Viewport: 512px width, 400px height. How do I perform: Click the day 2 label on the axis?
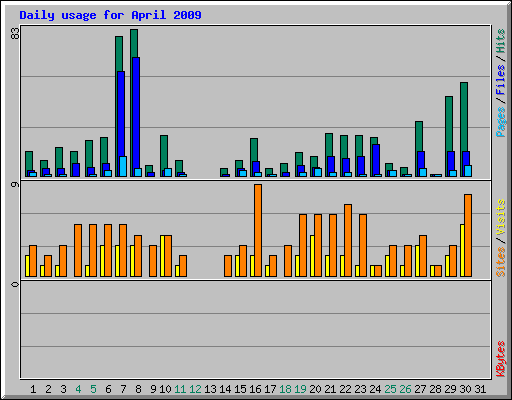click(x=48, y=389)
